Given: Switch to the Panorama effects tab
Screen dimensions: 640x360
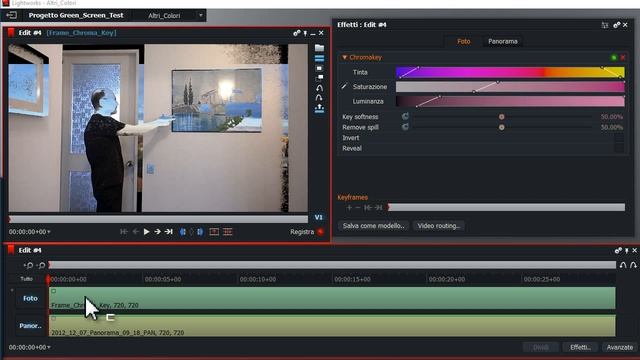Looking at the screenshot, I should coord(503,41).
